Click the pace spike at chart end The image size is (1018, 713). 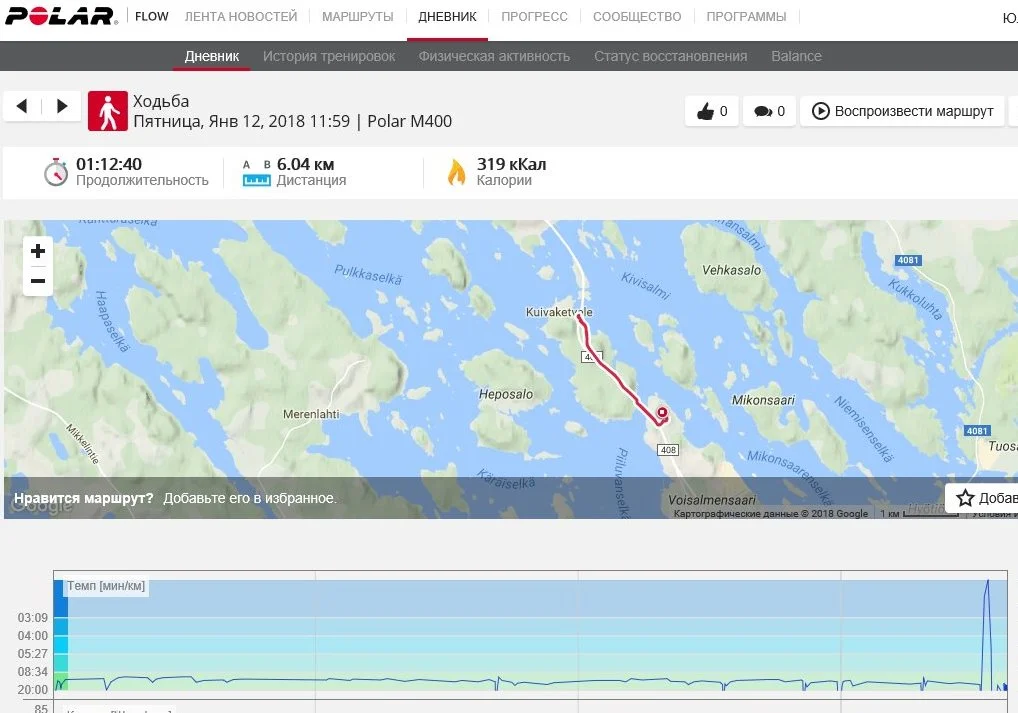987,633
